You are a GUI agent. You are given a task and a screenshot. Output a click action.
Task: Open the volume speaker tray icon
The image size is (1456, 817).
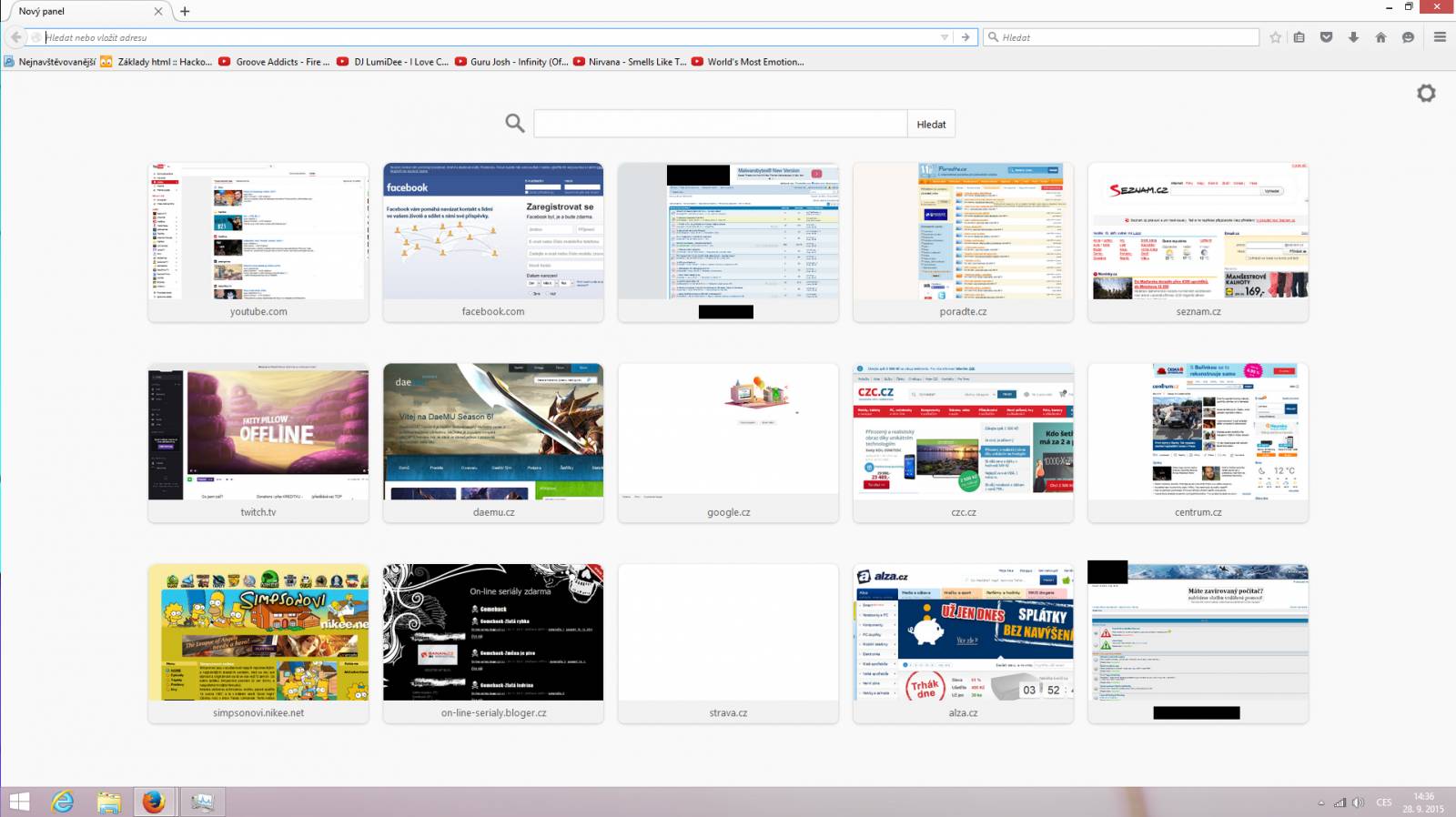click(x=1358, y=802)
